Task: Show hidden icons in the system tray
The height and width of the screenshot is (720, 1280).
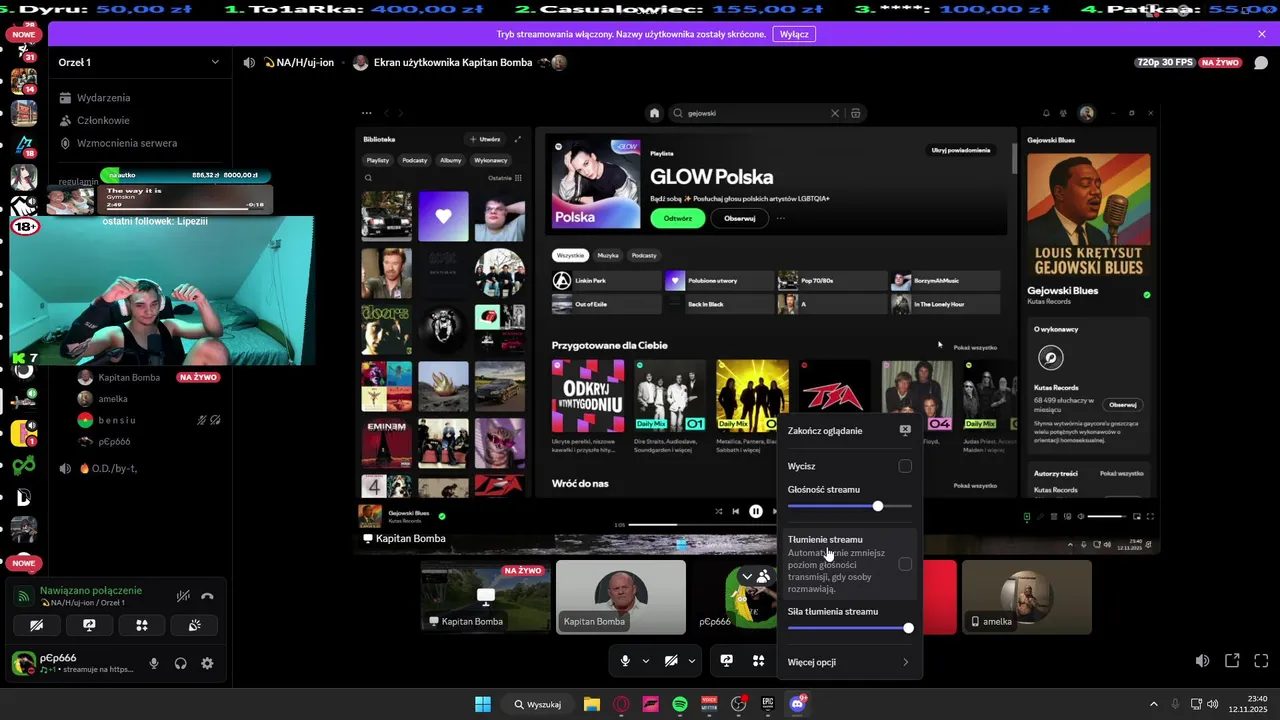Action: tap(1153, 704)
